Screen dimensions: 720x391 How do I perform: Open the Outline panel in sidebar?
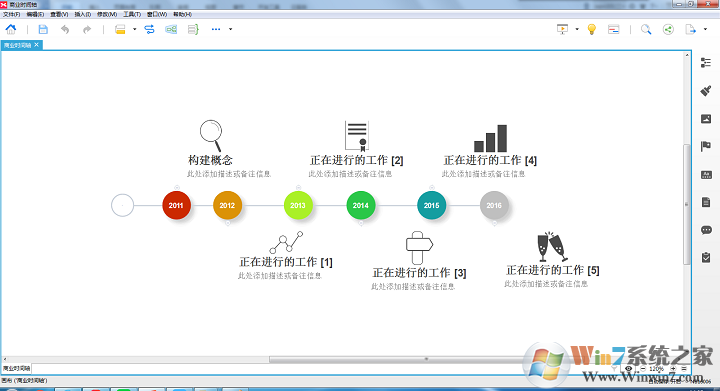coord(706,63)
